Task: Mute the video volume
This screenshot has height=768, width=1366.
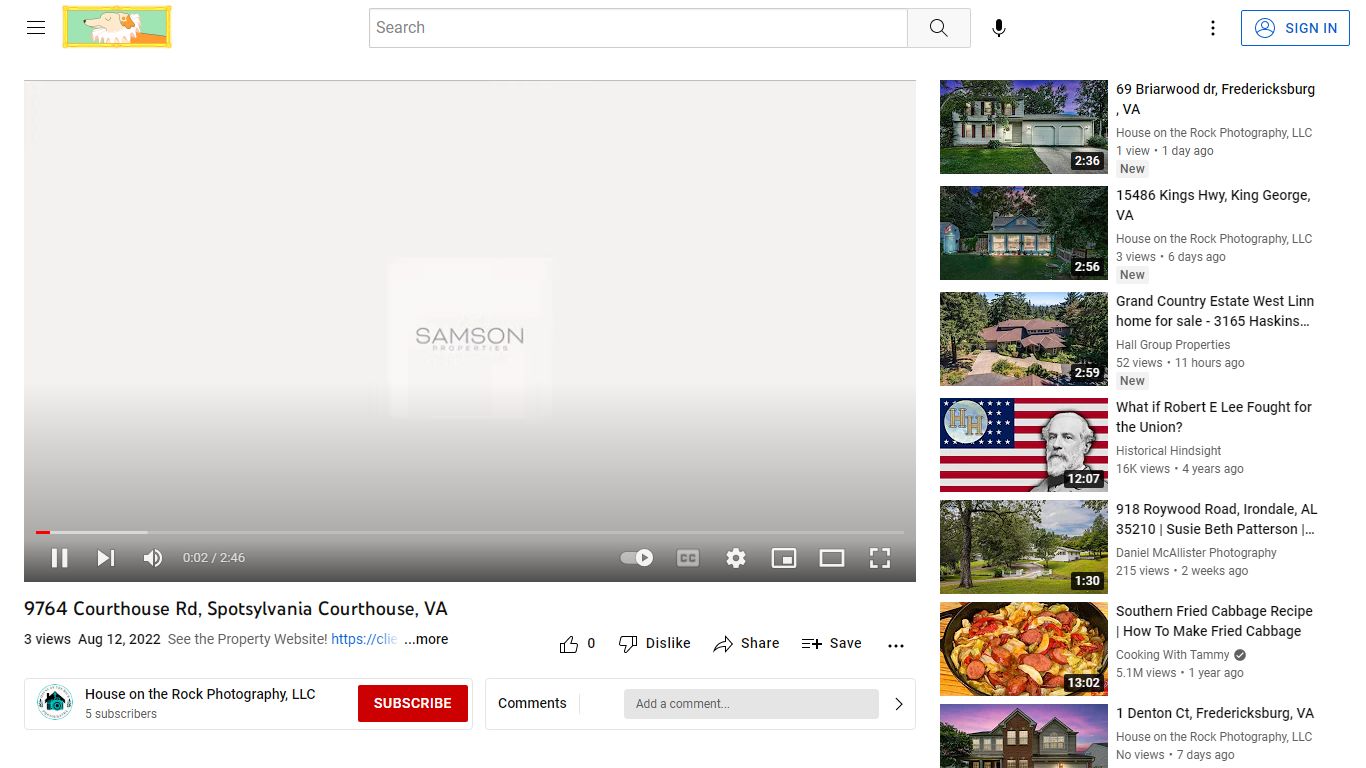Action: pyautogui.click(x=153, y=558)
